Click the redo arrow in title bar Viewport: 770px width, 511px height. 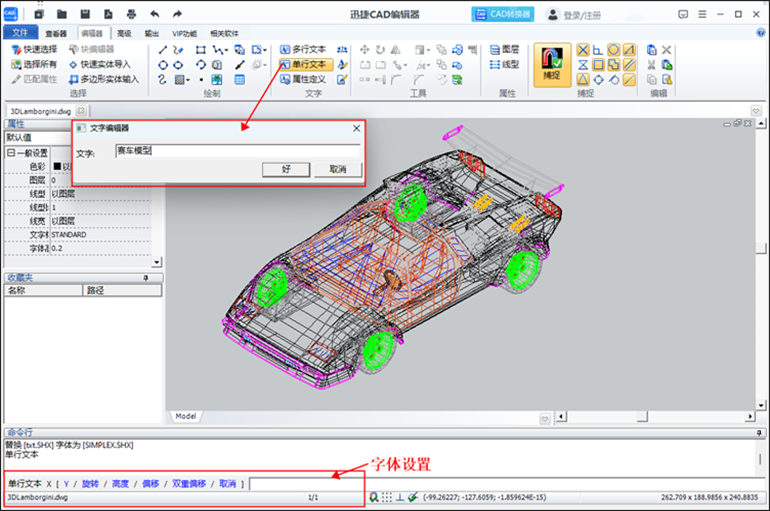[x=177, y=14]
